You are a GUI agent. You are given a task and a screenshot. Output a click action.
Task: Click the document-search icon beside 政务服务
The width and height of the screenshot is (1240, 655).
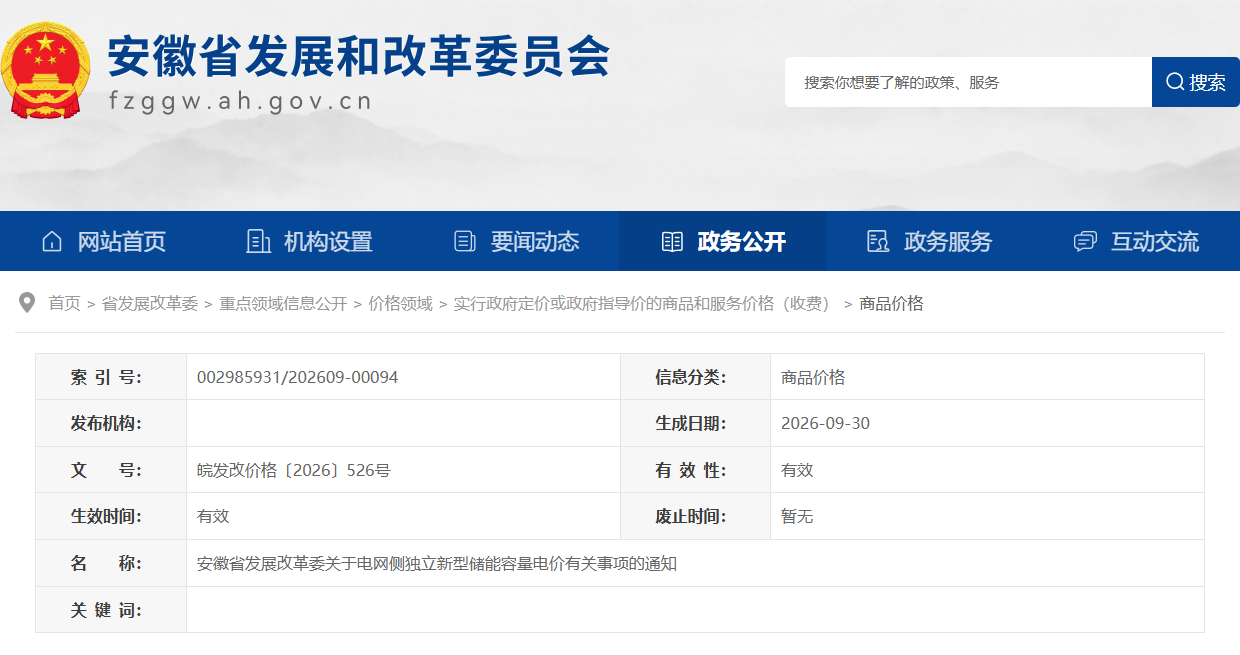click(x=878, y=241)
